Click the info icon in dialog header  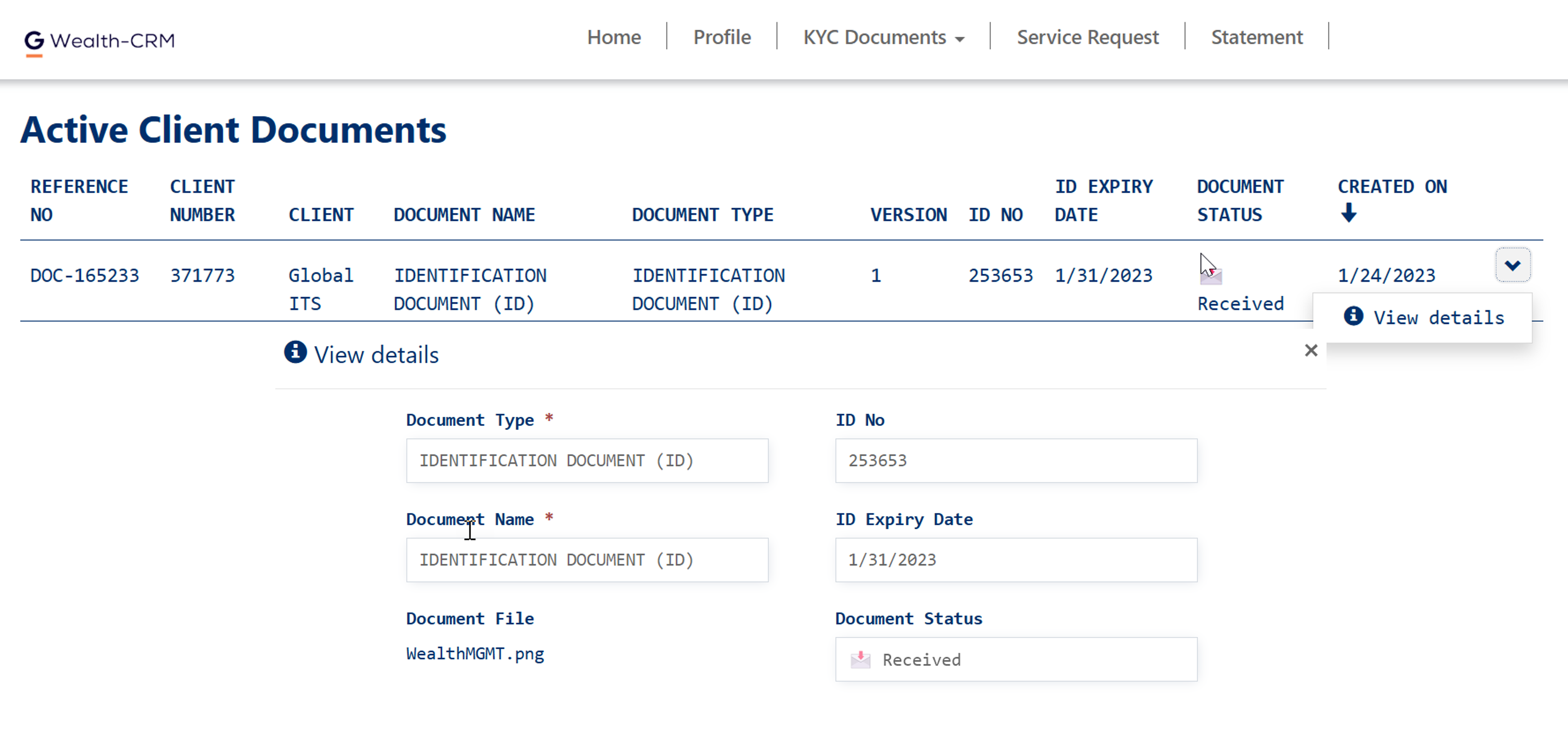click(x=295, y=352)
